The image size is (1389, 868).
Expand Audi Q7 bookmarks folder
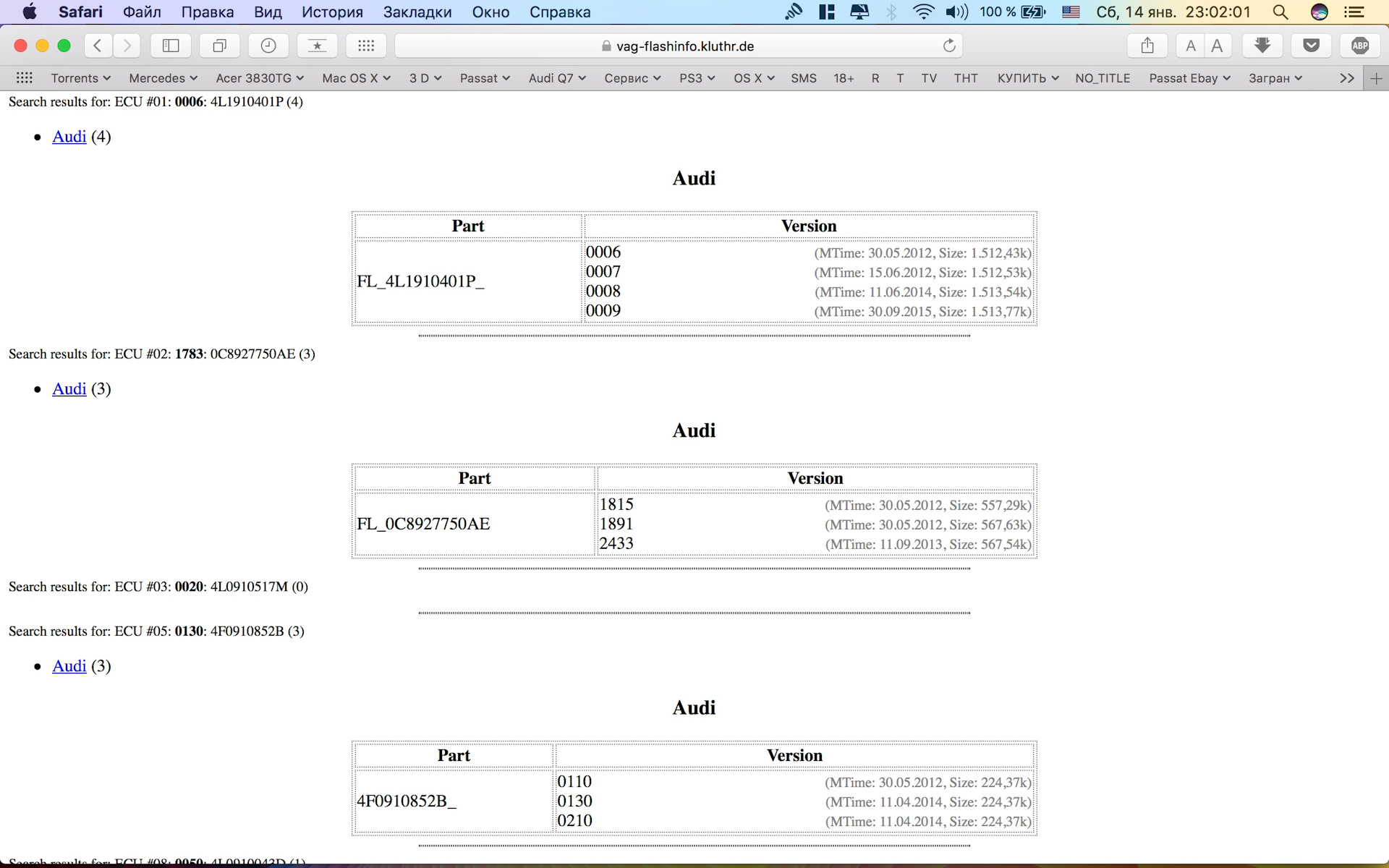coord(557,78)
